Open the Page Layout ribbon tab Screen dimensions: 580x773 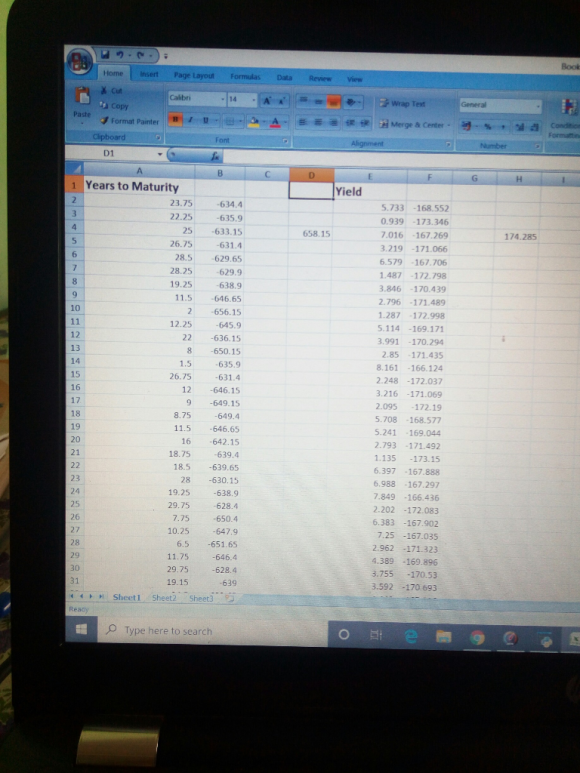click(x=194, y=75)
